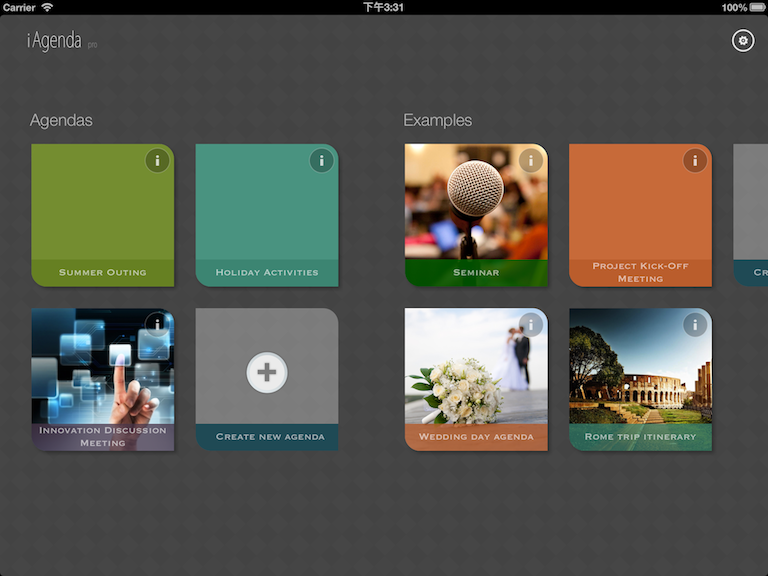Show info for Rome trip itinerary
Screen dimensions: 768x576
[695, 325]
